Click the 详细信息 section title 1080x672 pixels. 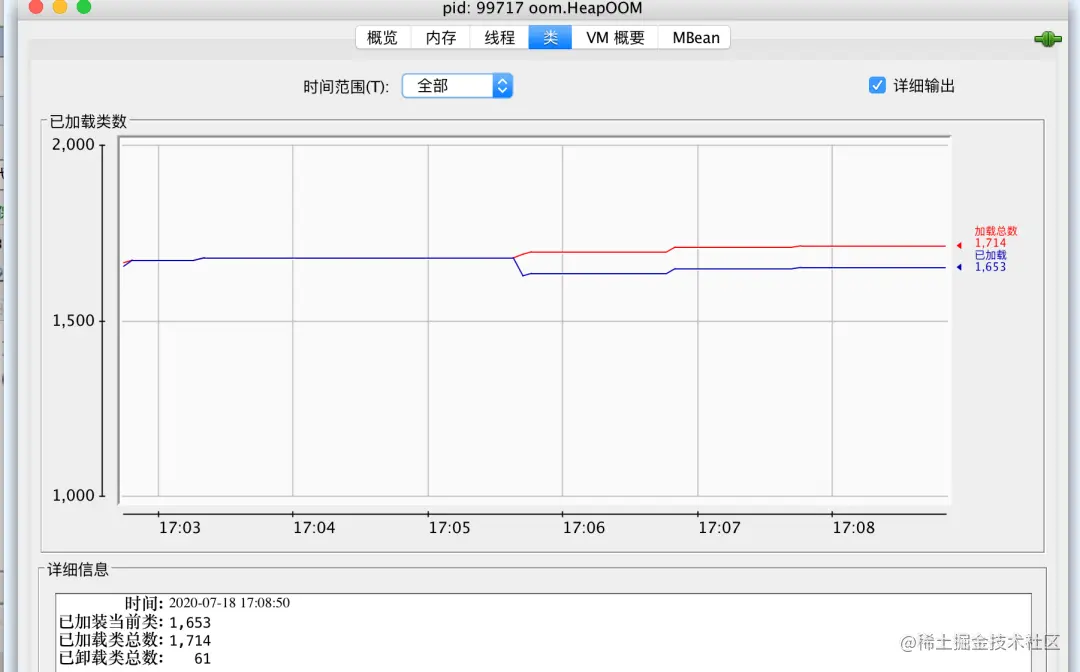pos(78,569)
